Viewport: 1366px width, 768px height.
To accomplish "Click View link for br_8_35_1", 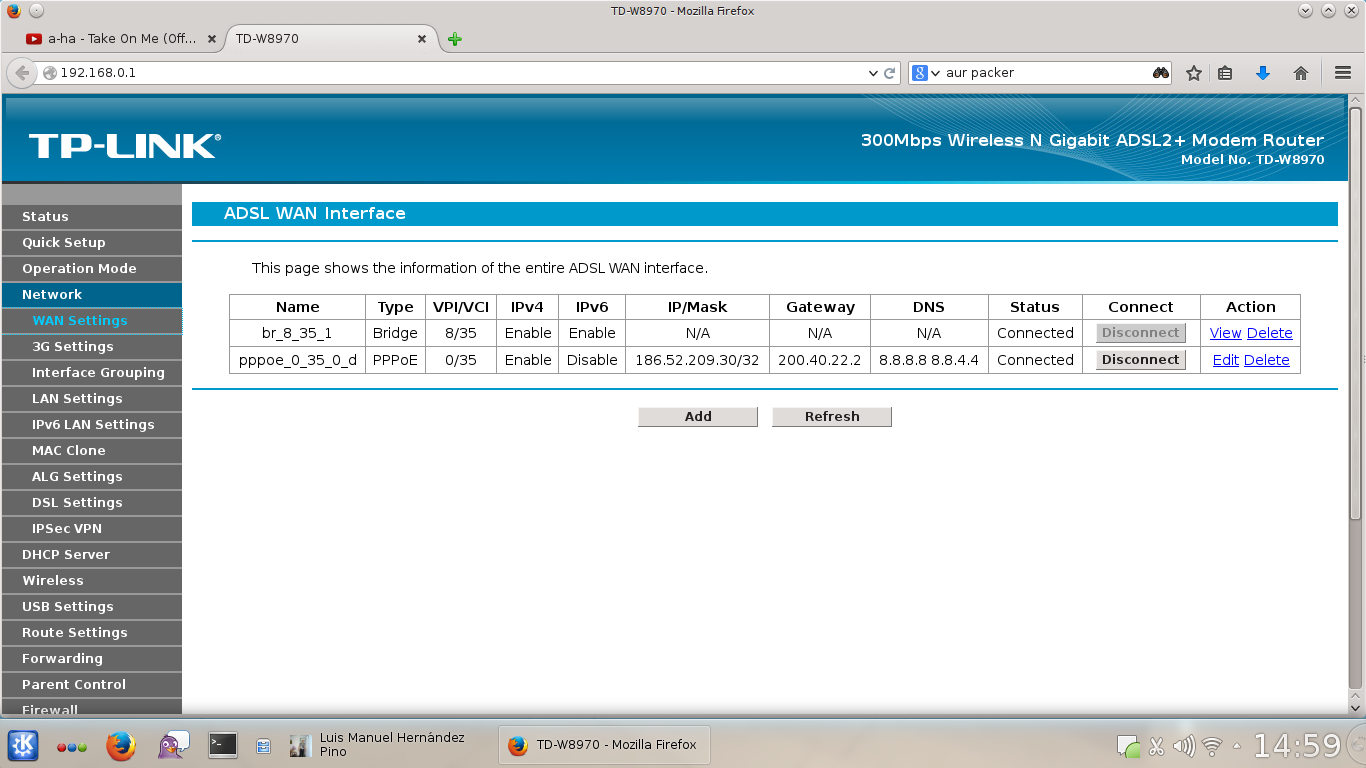I will pyautogui.click(x=1225, y=333).
